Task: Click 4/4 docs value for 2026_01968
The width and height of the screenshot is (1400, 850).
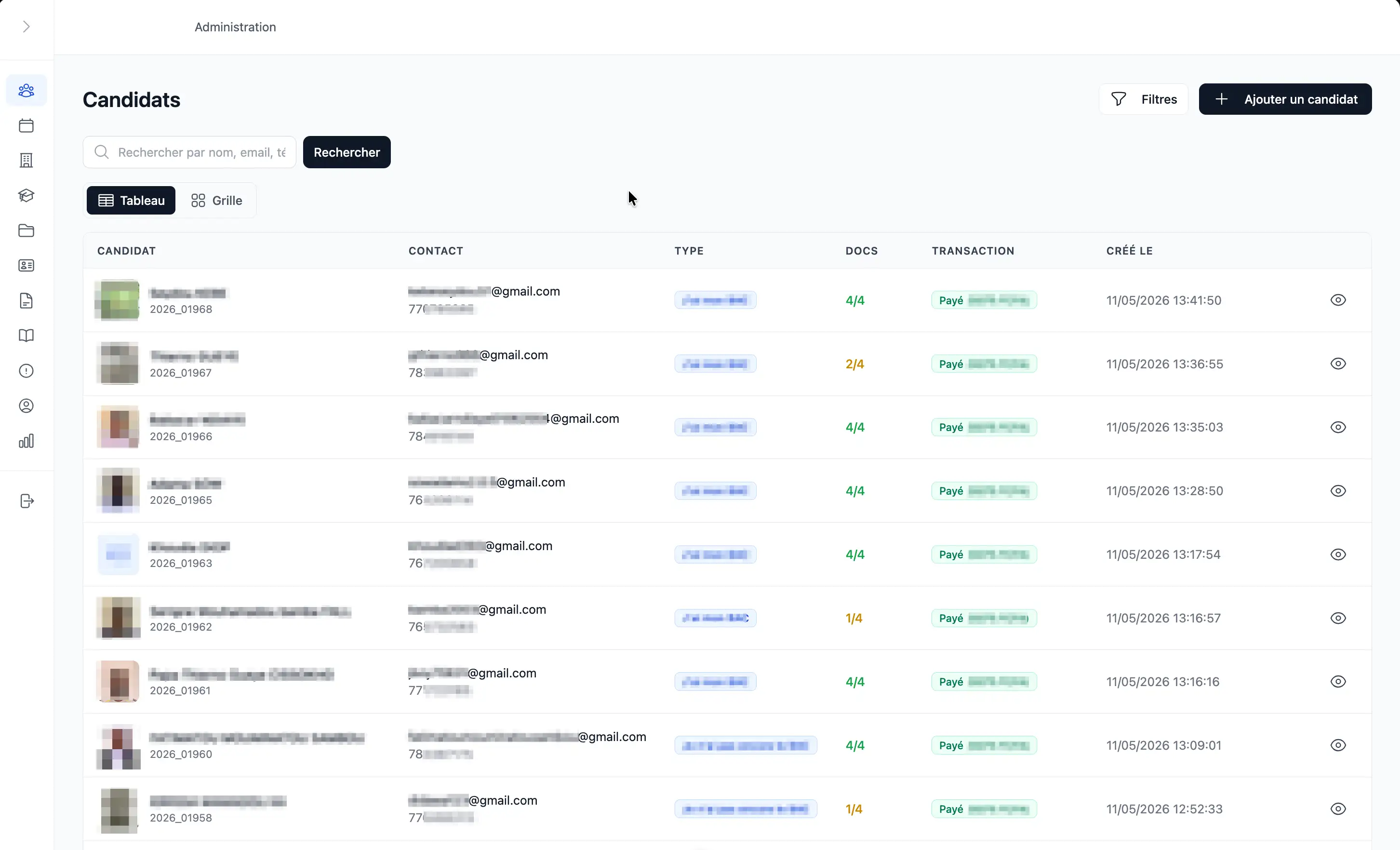Action: tap(854, 301)
